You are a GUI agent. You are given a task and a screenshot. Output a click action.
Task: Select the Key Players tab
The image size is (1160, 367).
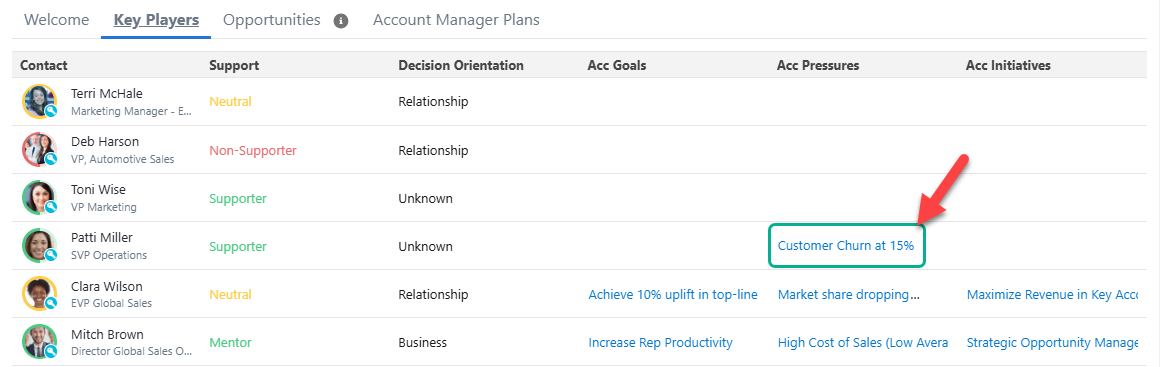click(156, 20)
